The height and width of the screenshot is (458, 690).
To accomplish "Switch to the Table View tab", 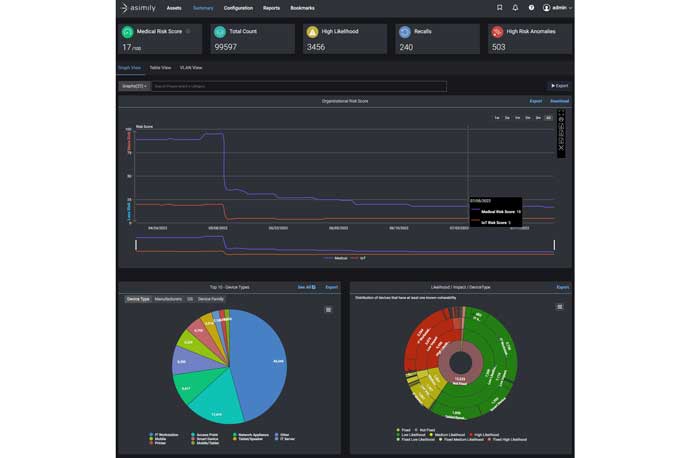I will tap(160, 68).
